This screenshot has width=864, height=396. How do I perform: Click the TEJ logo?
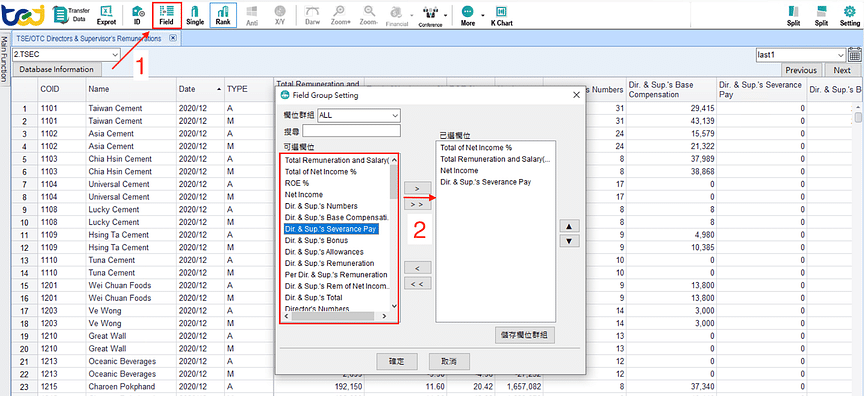23,14
